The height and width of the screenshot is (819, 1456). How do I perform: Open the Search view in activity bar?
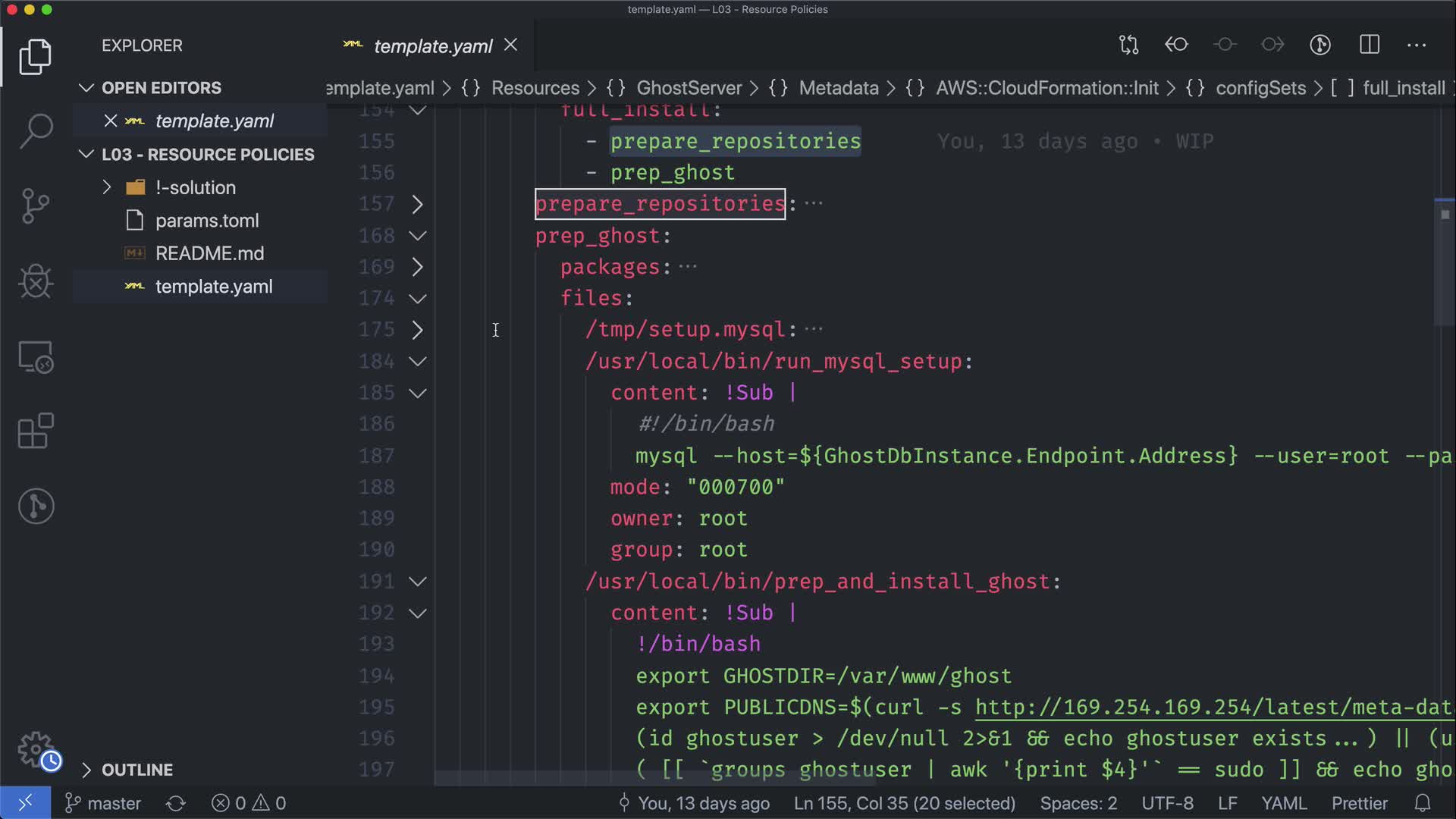(x=36, y=130)
